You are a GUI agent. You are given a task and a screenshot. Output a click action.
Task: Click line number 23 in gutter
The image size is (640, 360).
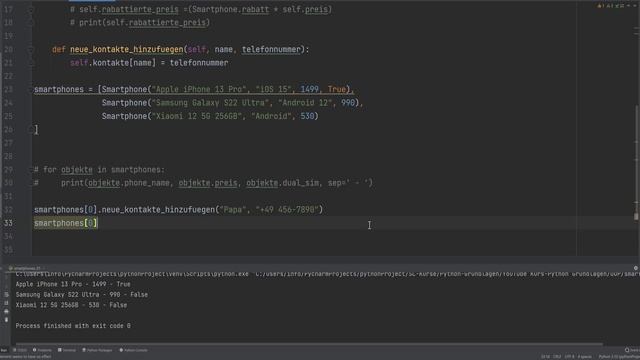click(x=8, y=89)
